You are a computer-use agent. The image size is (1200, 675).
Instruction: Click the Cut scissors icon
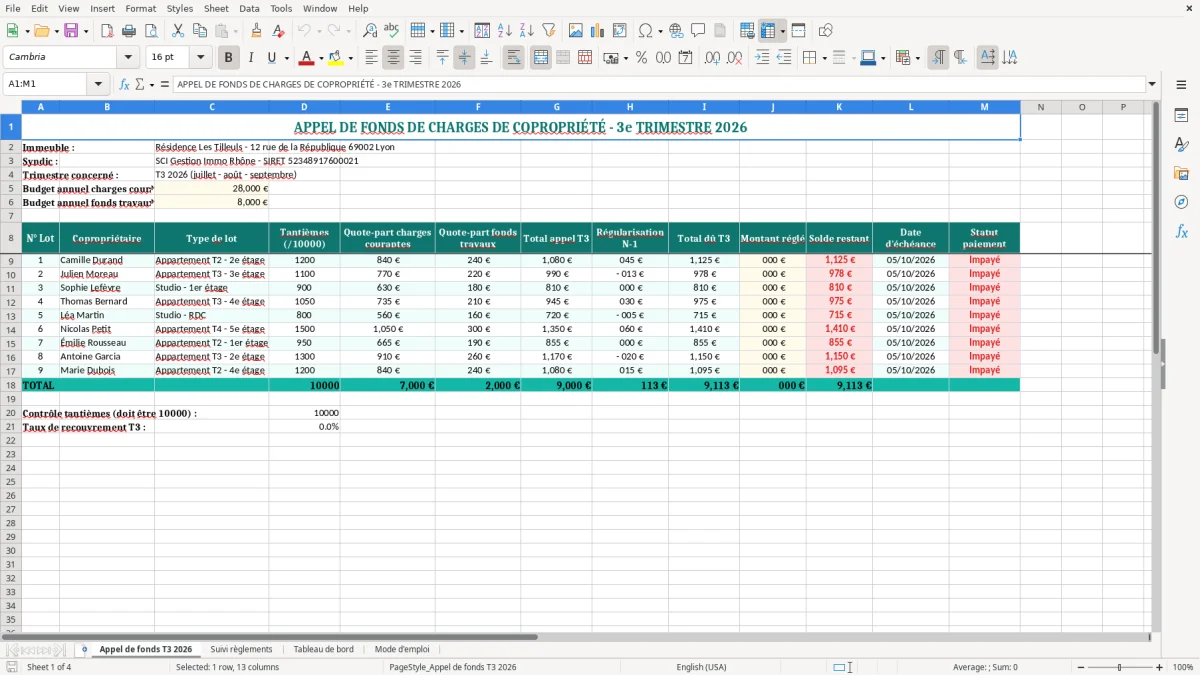pos(178,31)
